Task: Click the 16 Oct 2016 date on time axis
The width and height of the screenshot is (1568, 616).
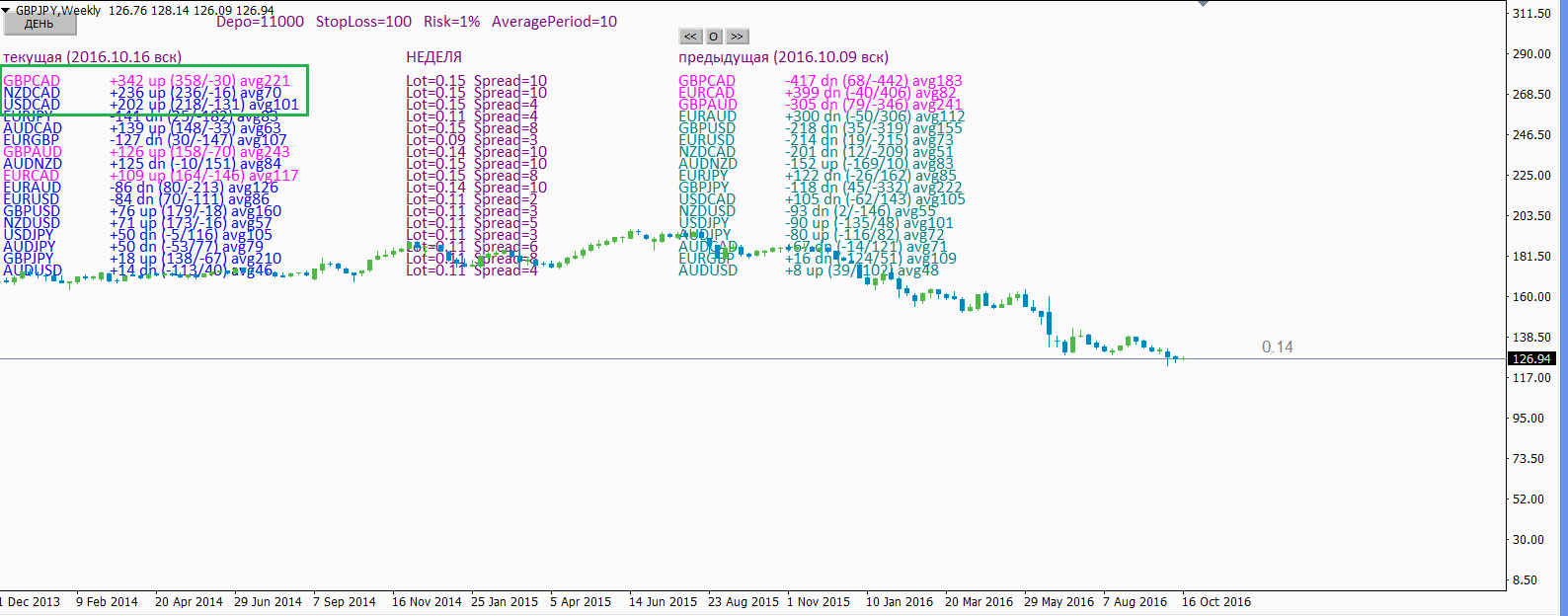Action: pos(1216,601)
